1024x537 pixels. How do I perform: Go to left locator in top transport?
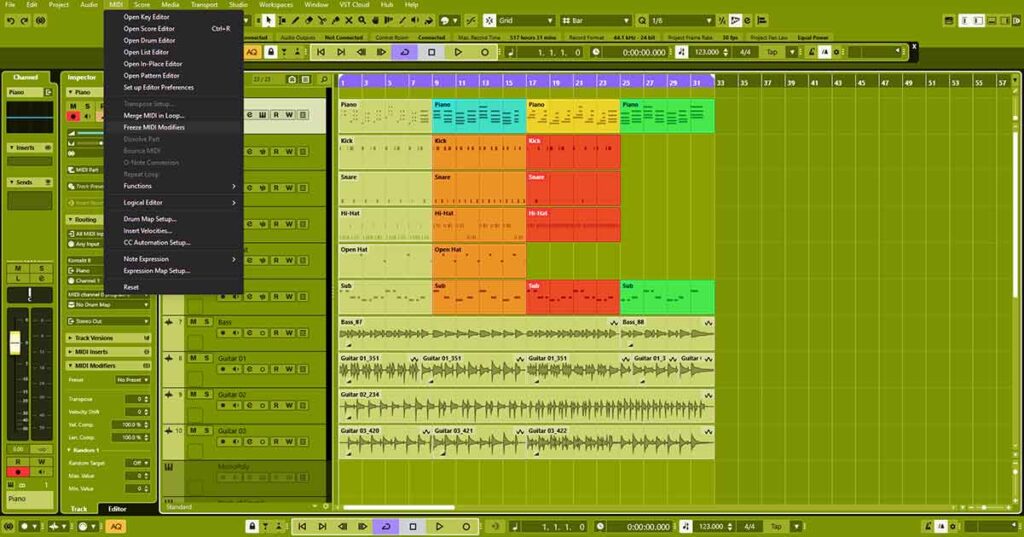321,52
